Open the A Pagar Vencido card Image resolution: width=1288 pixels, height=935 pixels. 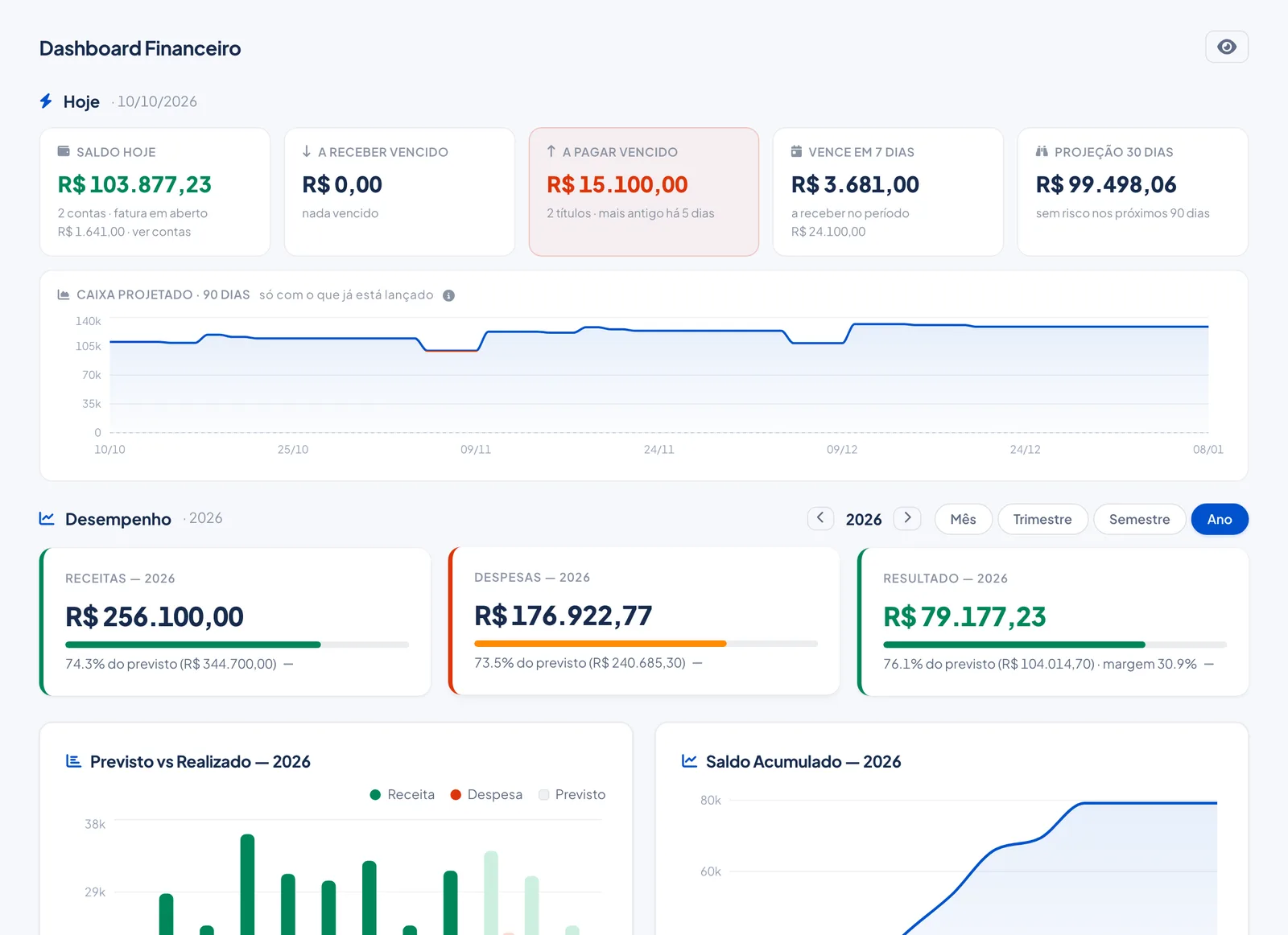(644, 192)
